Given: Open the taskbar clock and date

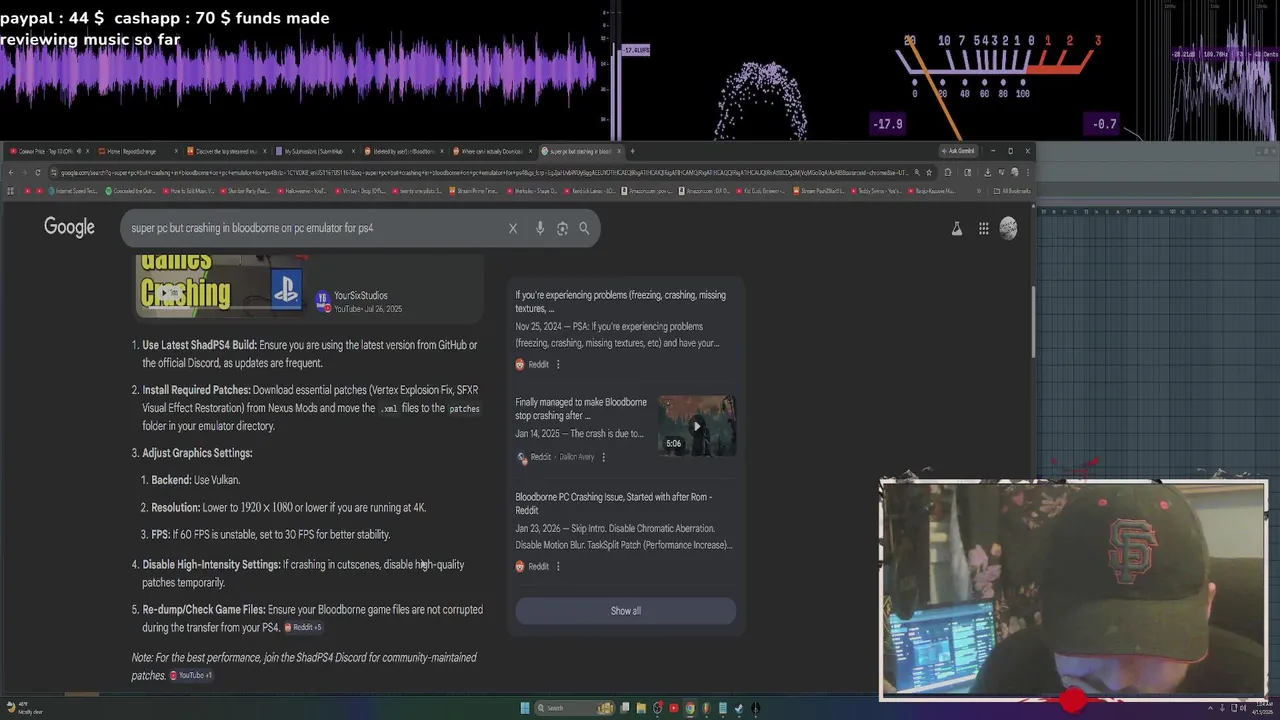Looking at the screenshot, I should click(1261, 708).
